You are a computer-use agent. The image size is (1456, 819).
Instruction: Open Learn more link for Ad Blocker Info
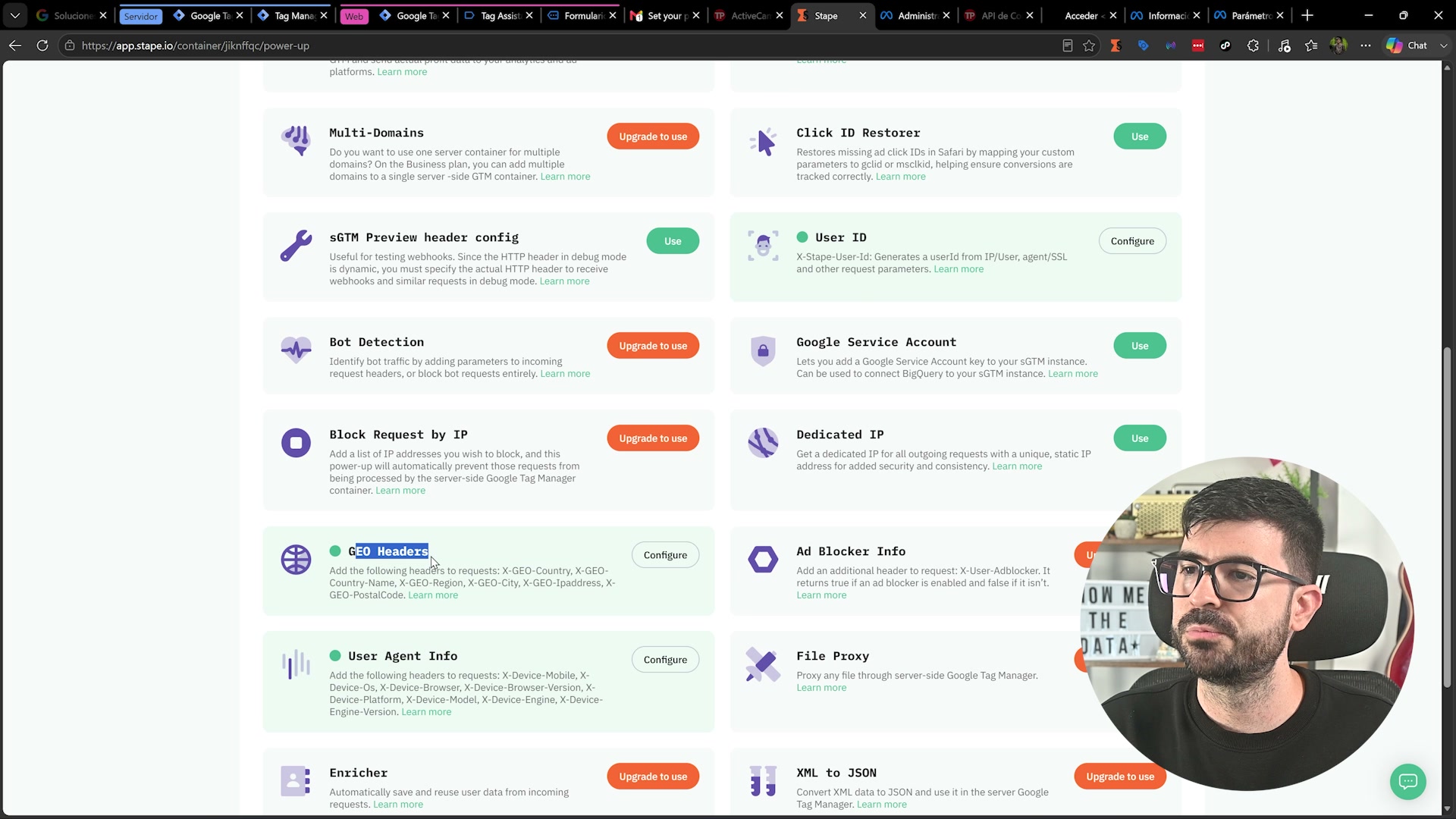pos(821,595)
